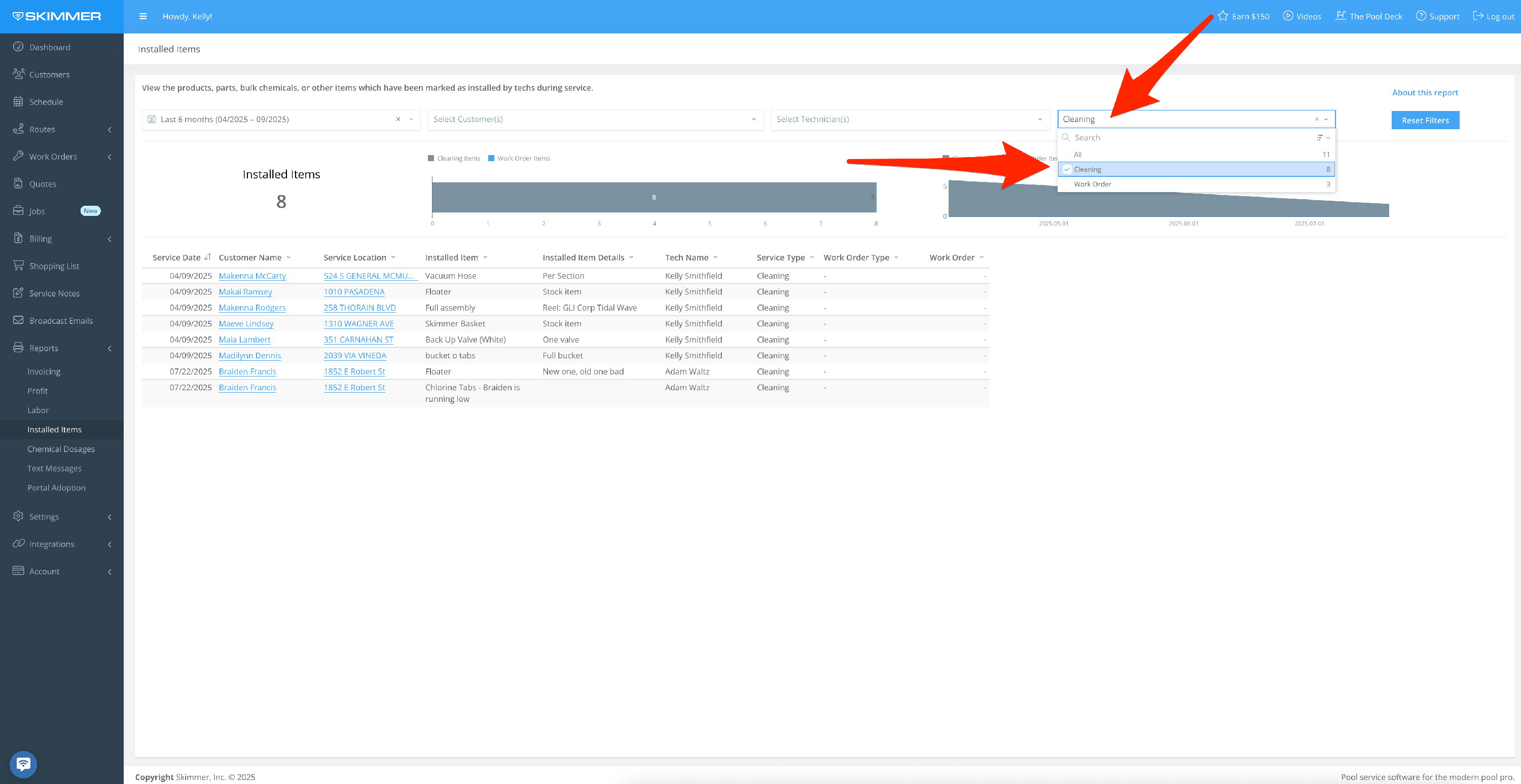Click the Earn $150 star icon
The width and height of the screenshot is (1521, 784).
tap(1223, 16)
